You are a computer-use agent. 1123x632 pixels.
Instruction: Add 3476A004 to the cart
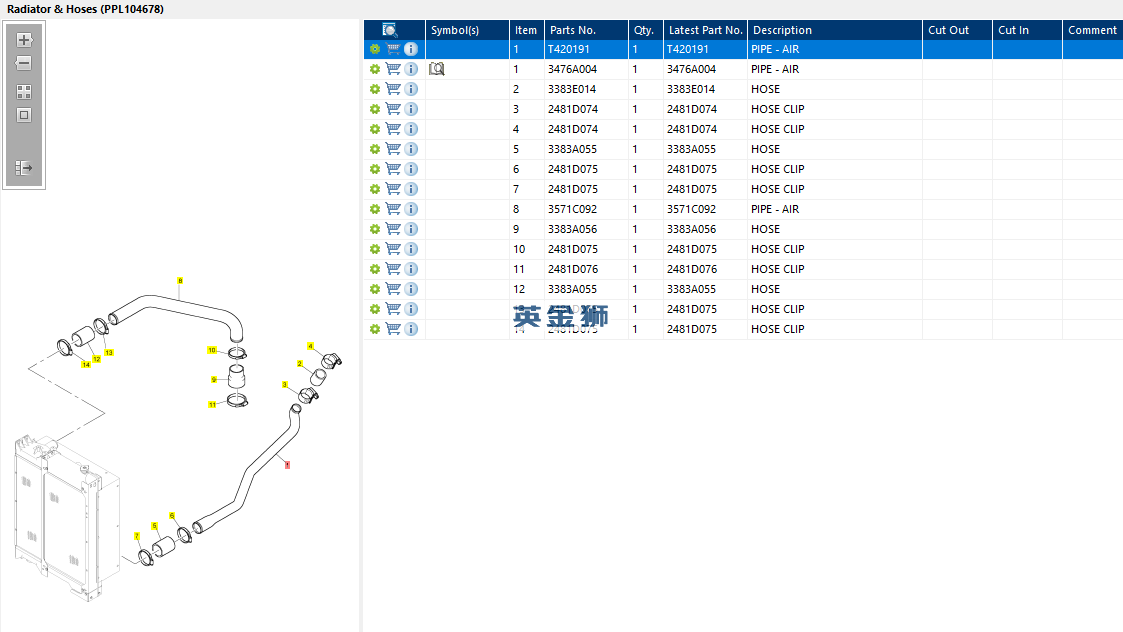pos(393,69)
